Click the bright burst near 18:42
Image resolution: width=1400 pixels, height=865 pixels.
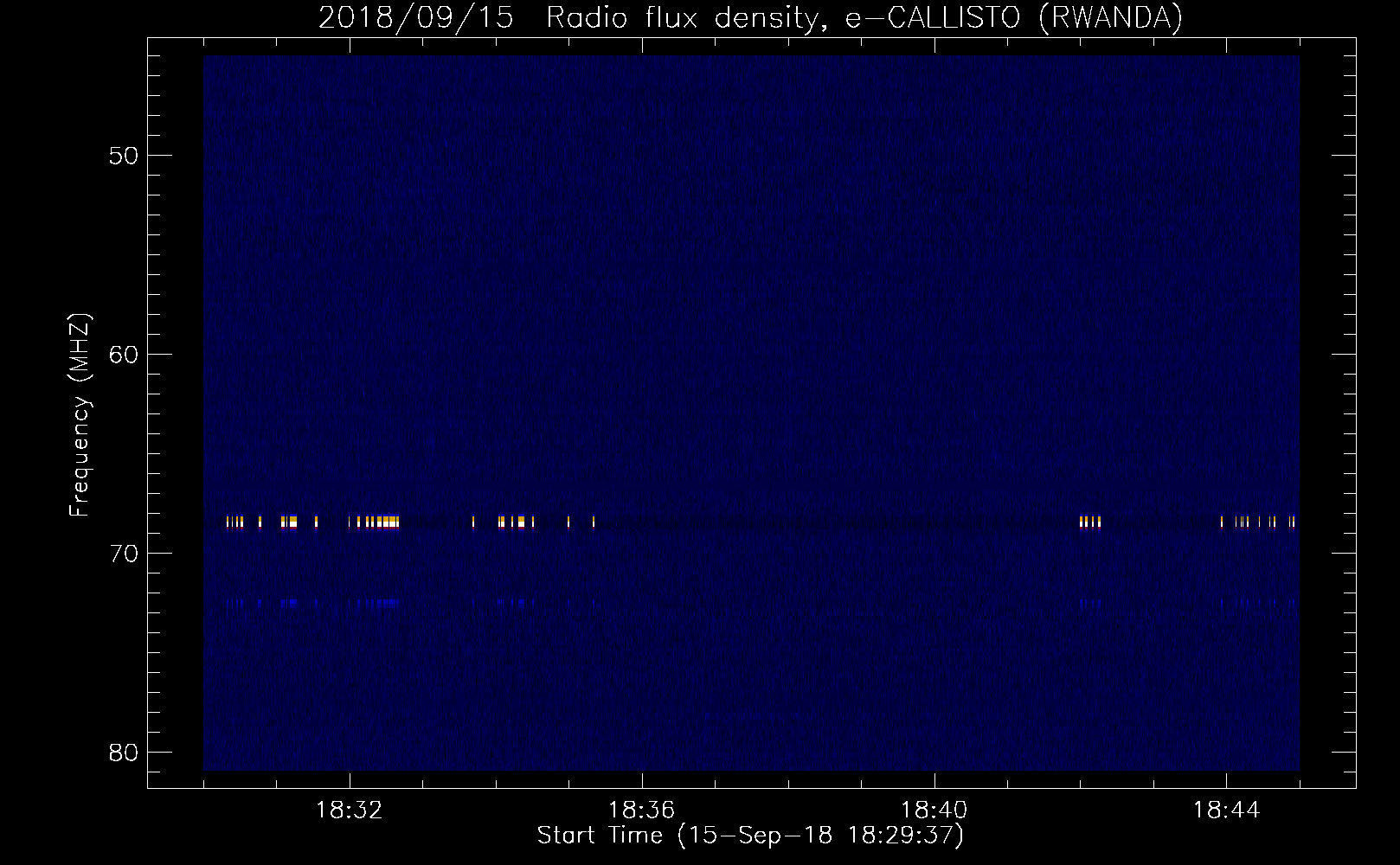pyautogui.click(x=1090, y=522)
